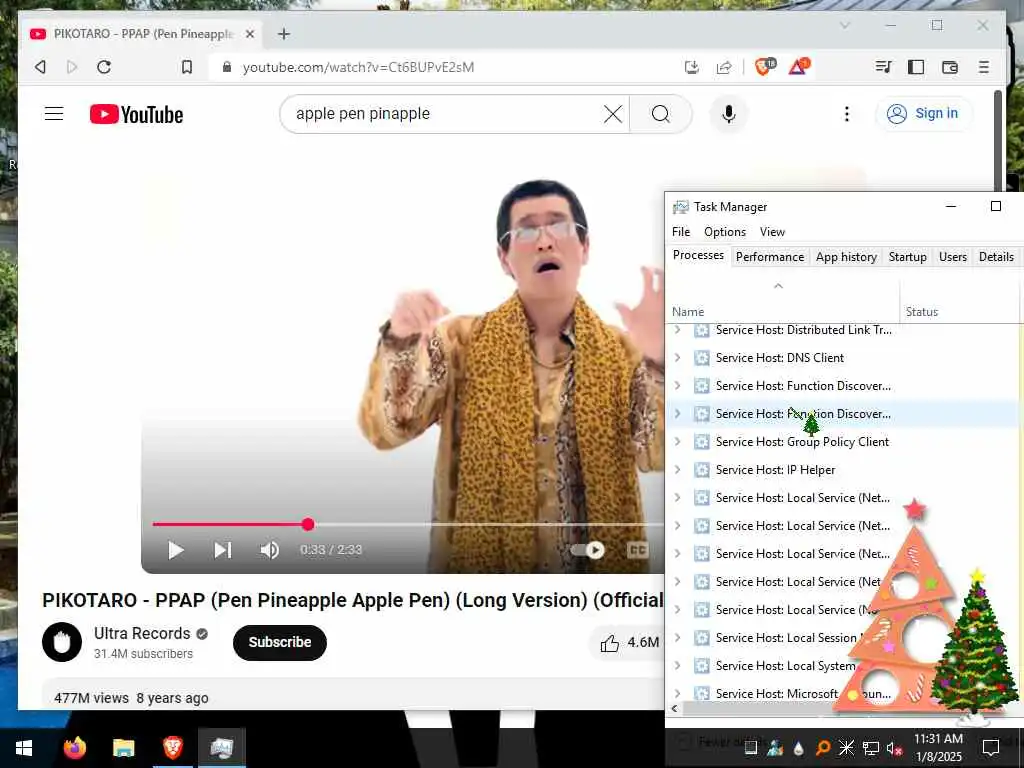1024x768 pixels.
Task: Select Service Host: DNS Client process
Action: click(842, 358)
